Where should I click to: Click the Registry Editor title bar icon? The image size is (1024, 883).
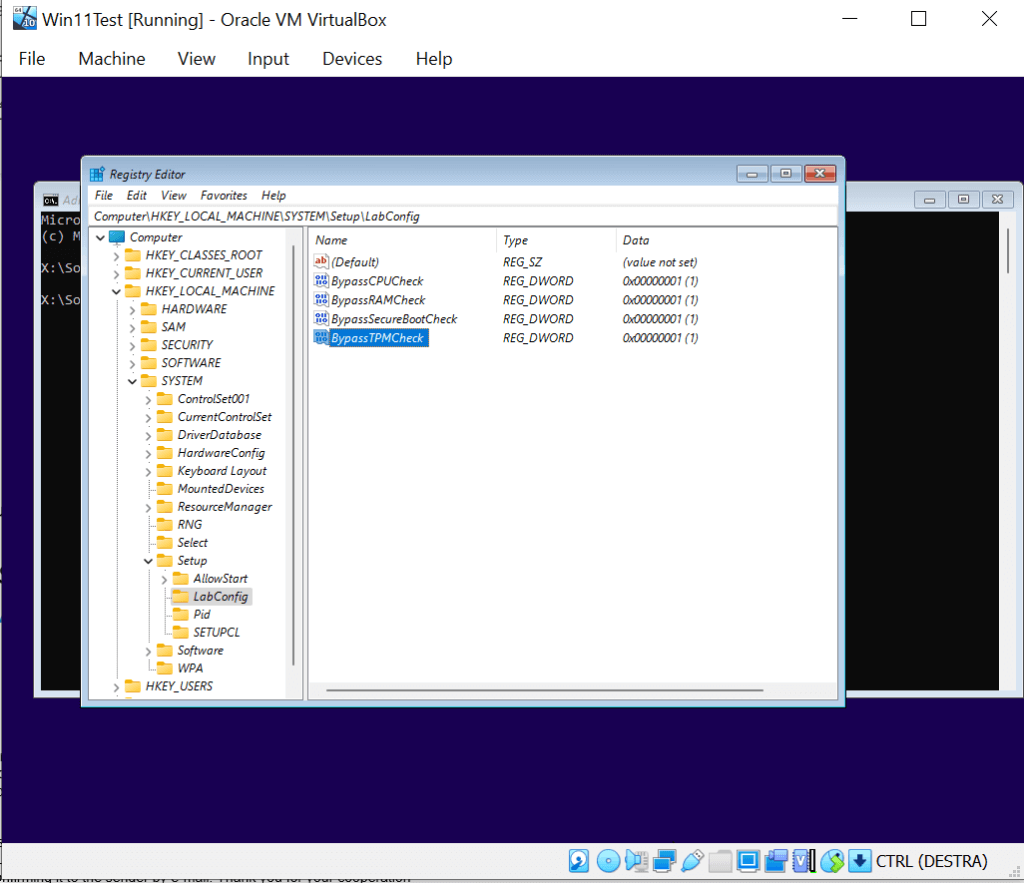(97, 174)
